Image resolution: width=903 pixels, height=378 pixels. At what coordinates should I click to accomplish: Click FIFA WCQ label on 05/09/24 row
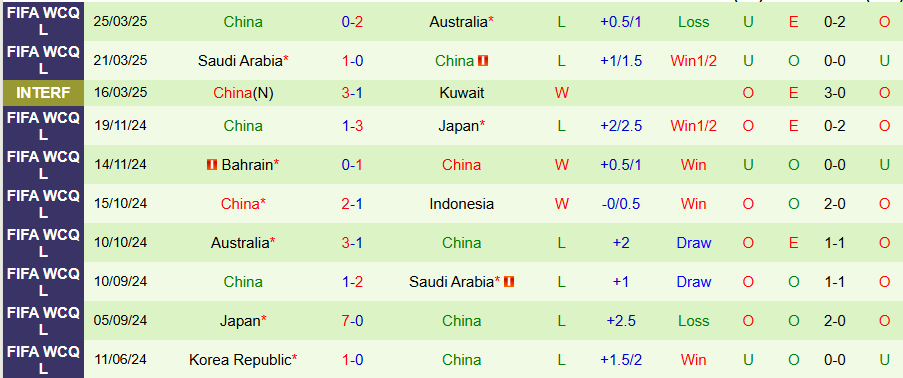[x=43, y=320]
